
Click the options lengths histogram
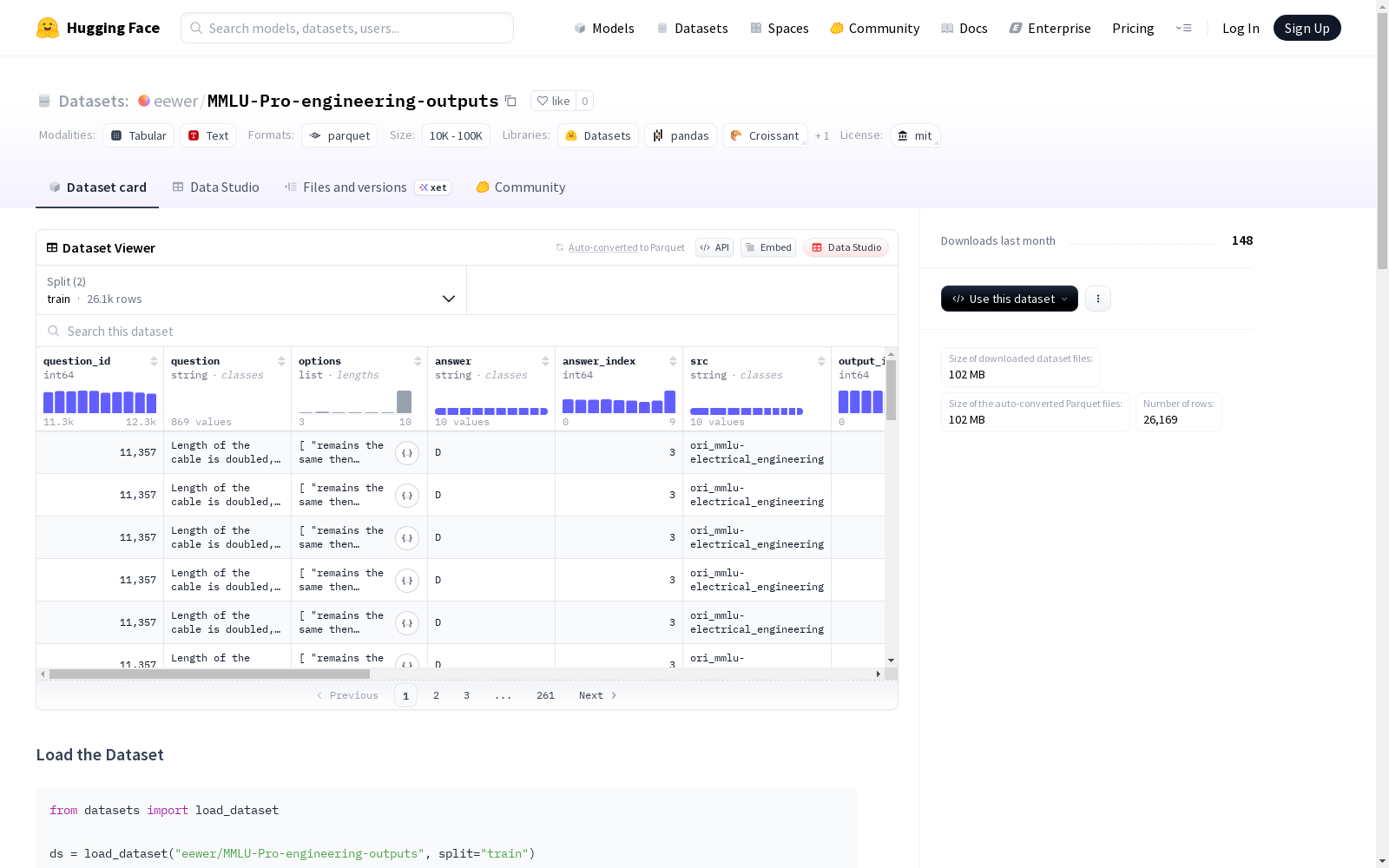click(355, 402)
